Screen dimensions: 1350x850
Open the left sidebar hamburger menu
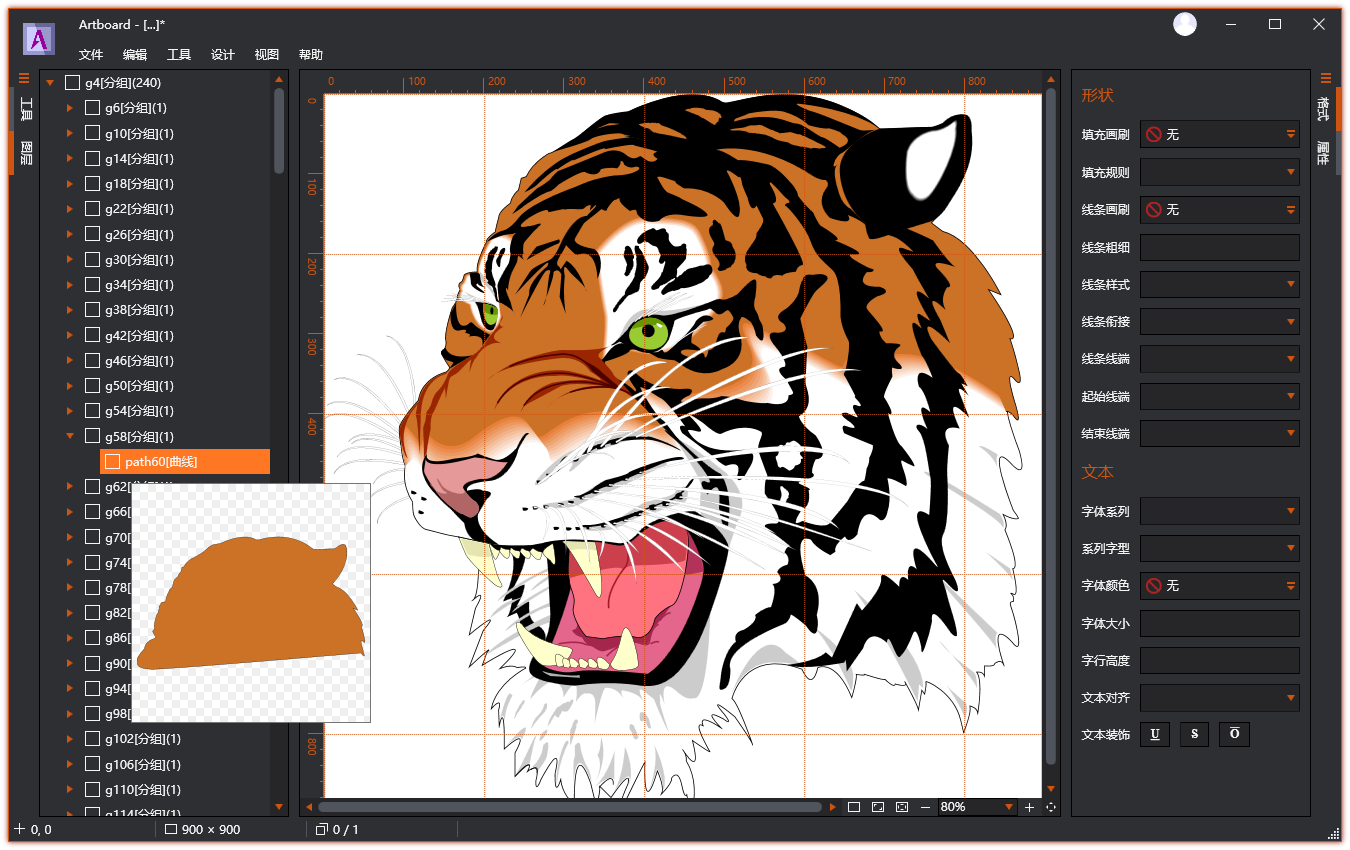[x=24, y=78]
